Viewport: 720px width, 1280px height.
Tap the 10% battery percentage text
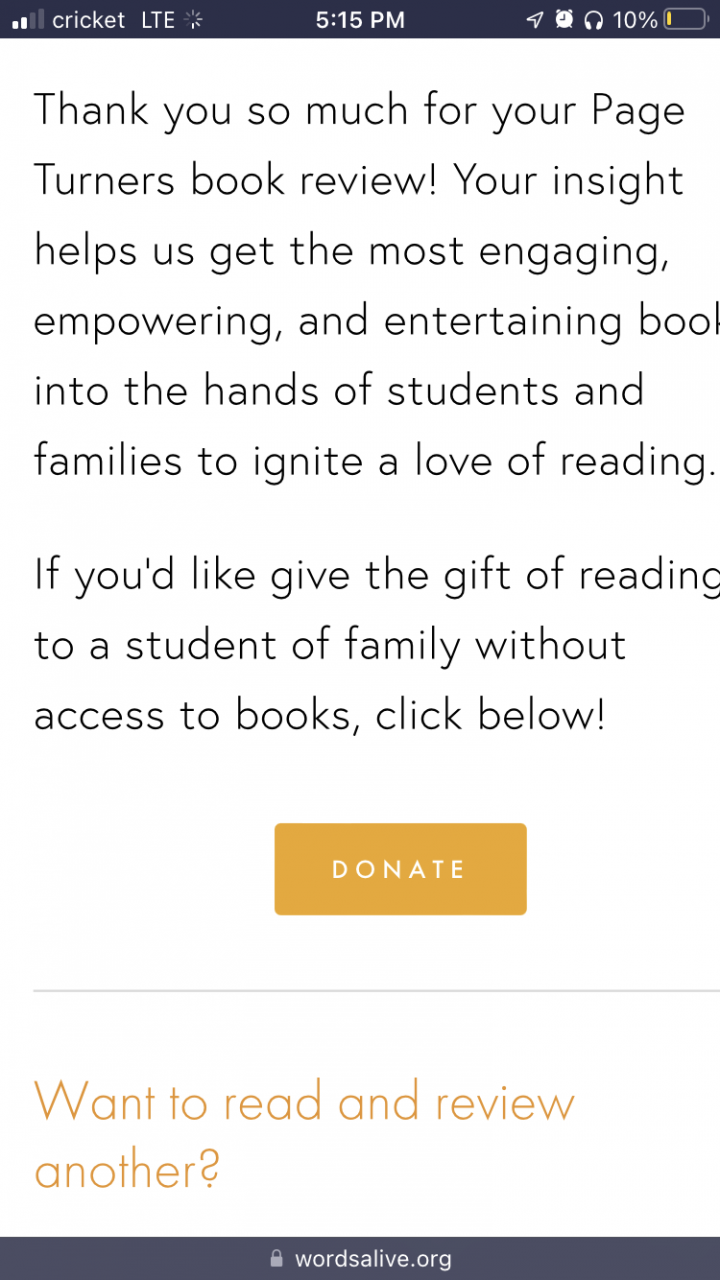click(x=635, y=19)
